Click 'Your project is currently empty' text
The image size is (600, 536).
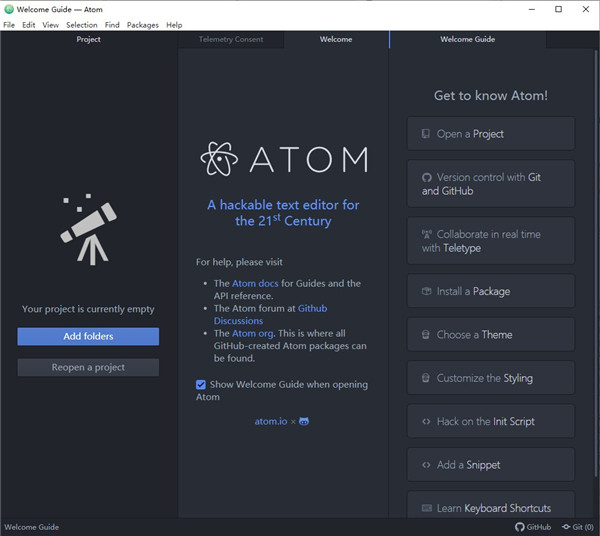click(x=88, y=309)
